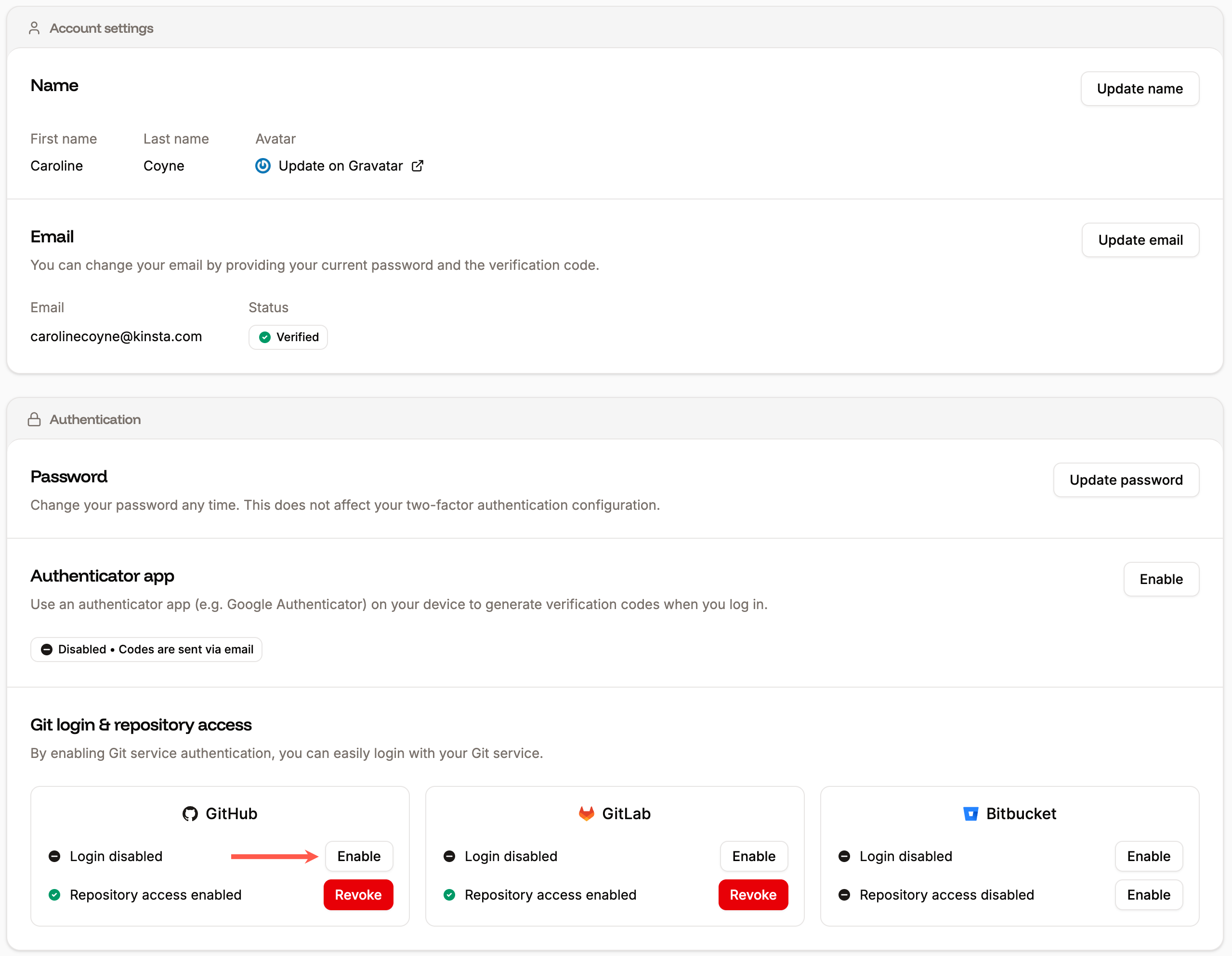Click the lock icon in the Authentication header
The width and height of the screenshot is (1232, 956).
click(34, 419)
